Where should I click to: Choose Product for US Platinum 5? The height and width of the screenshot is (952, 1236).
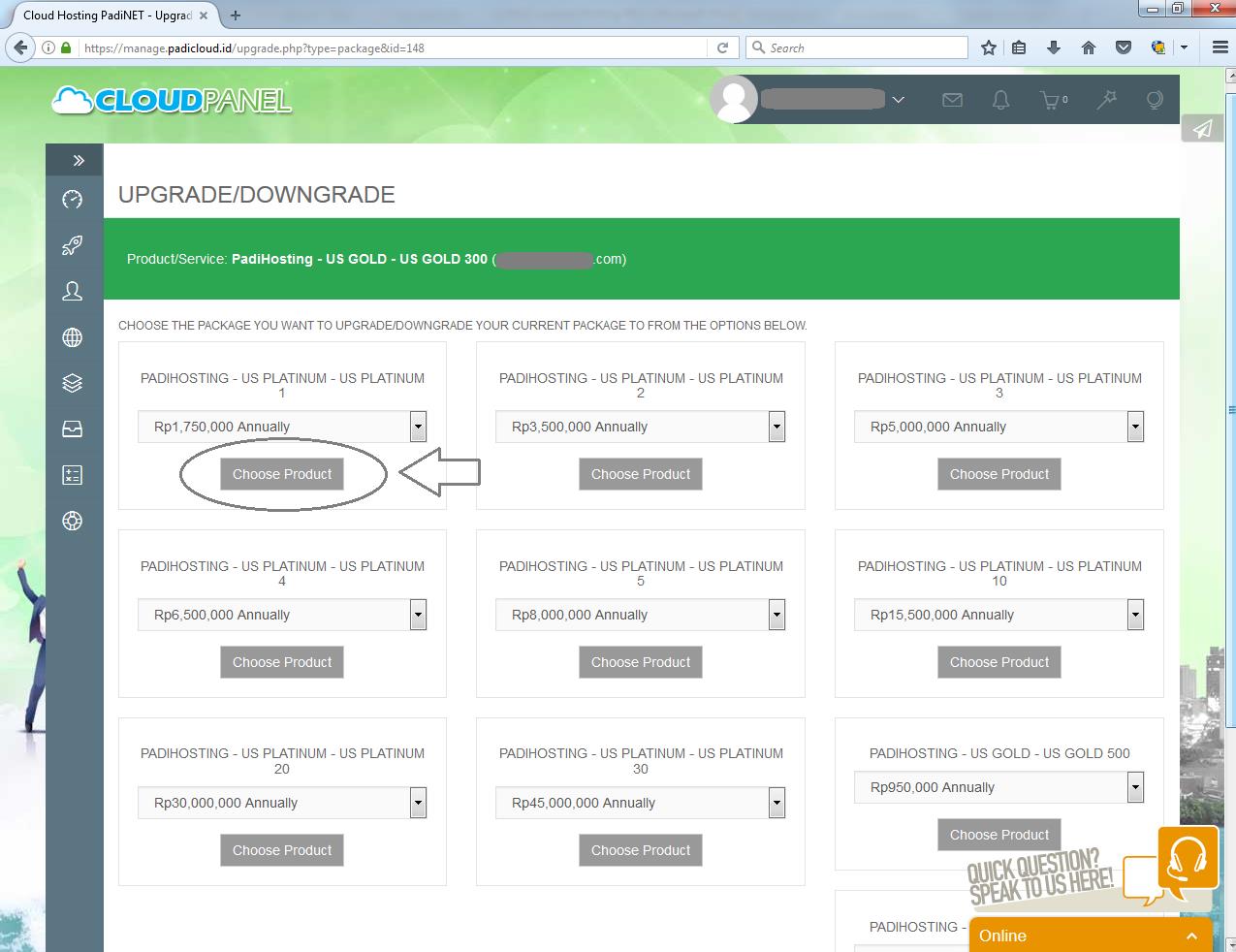641,662
